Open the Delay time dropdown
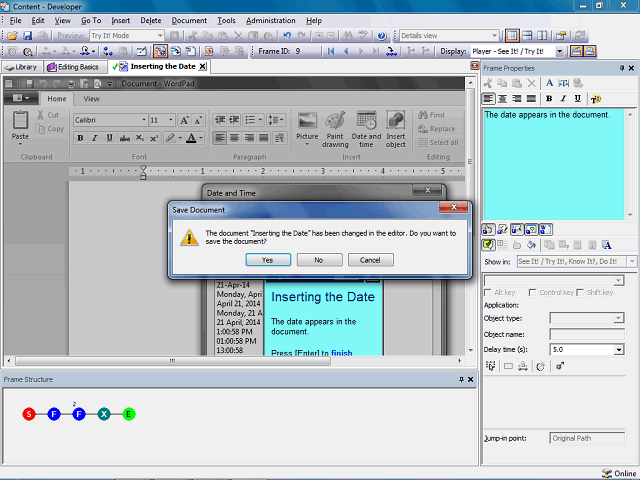 tap(619, 350)
